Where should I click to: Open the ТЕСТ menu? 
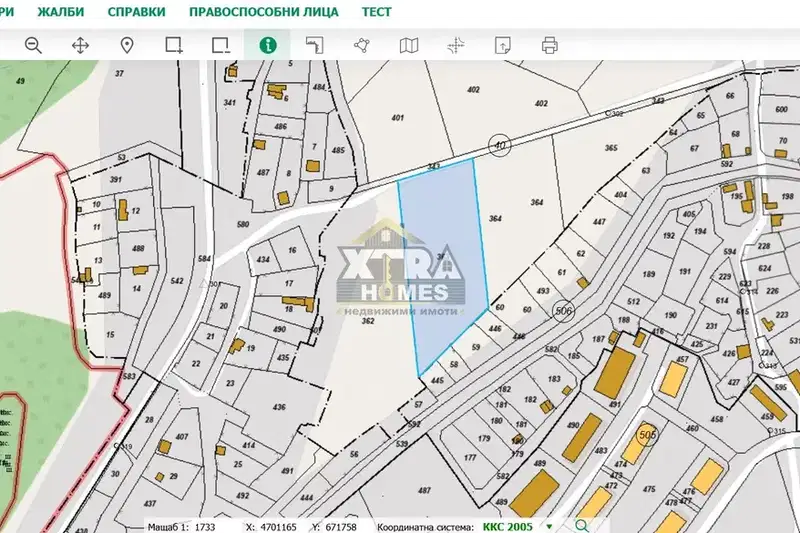377,12
